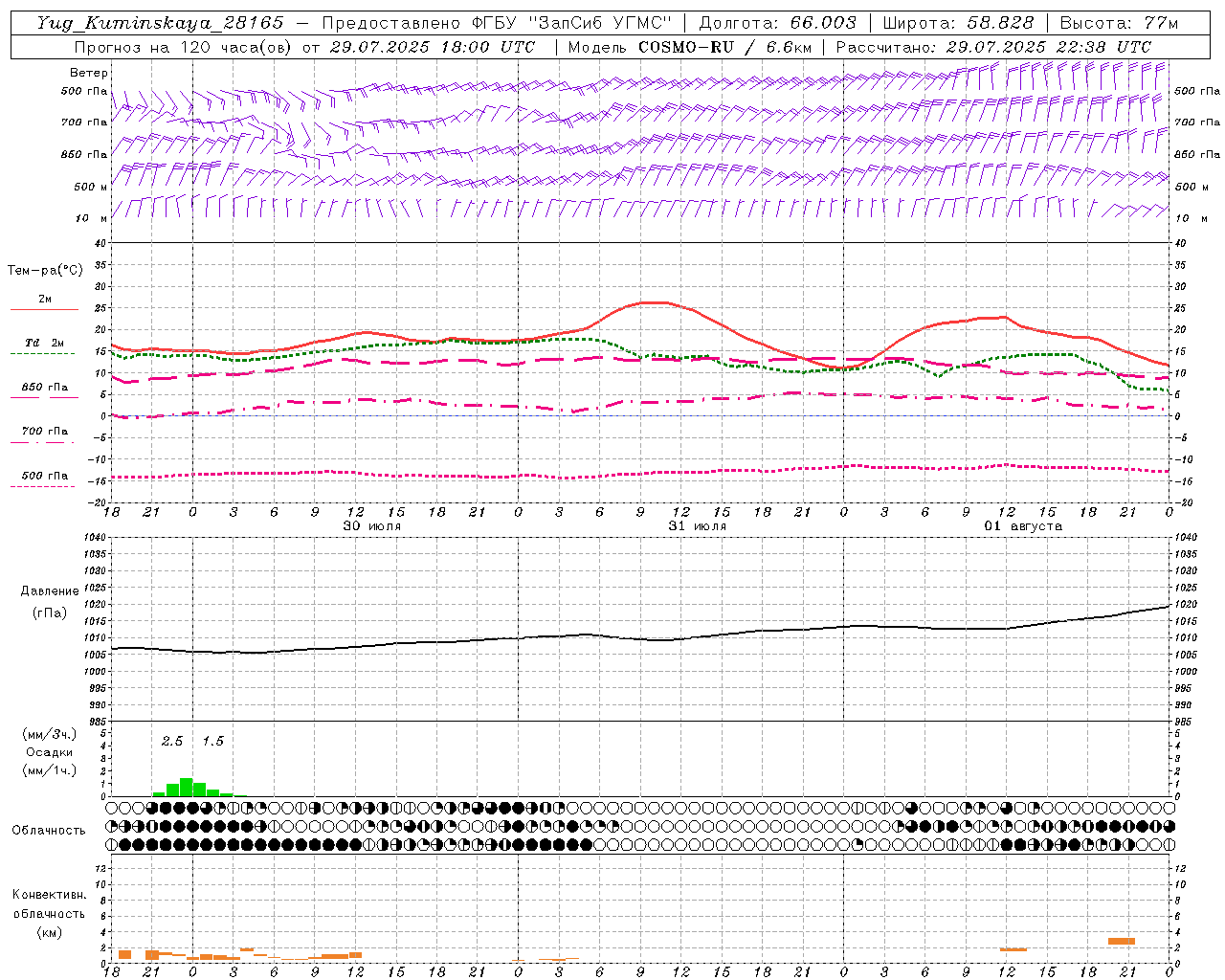Click the solid red legend line under 2м
The image size is (1225, 980).
click(44, 309)
